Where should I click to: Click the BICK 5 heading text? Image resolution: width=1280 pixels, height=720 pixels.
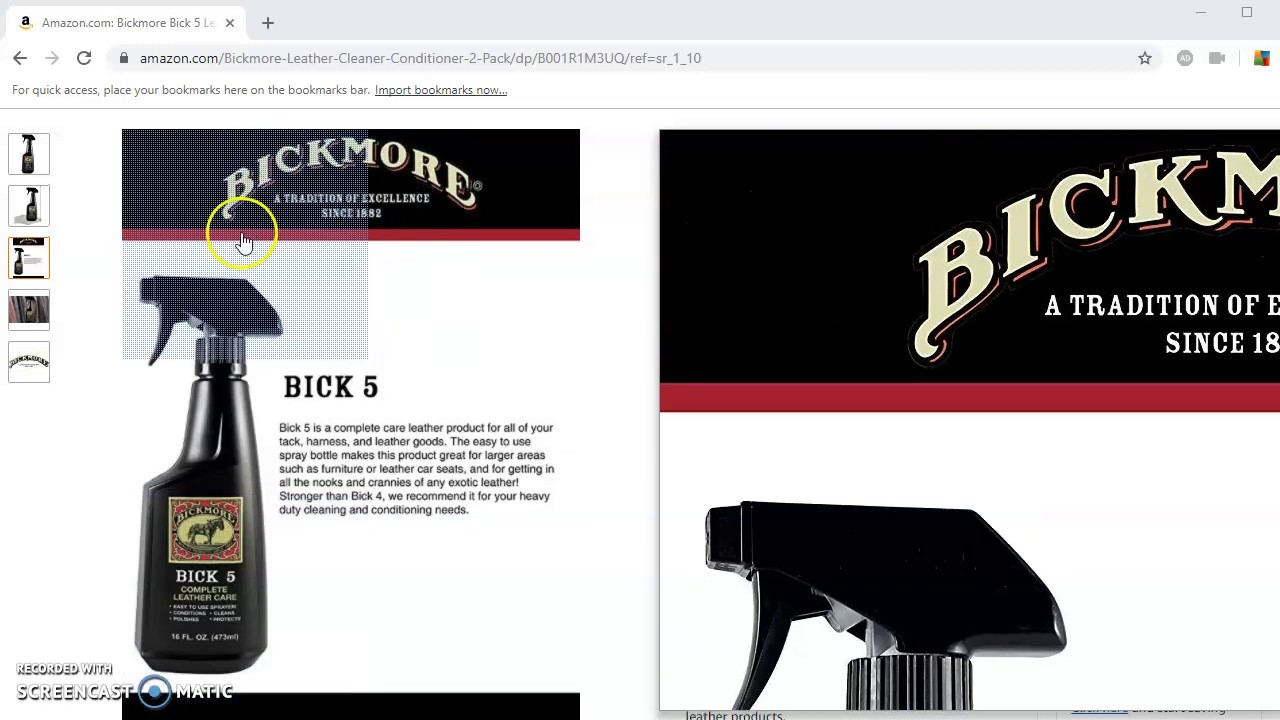pyautogui.click(x=331, y=387)
